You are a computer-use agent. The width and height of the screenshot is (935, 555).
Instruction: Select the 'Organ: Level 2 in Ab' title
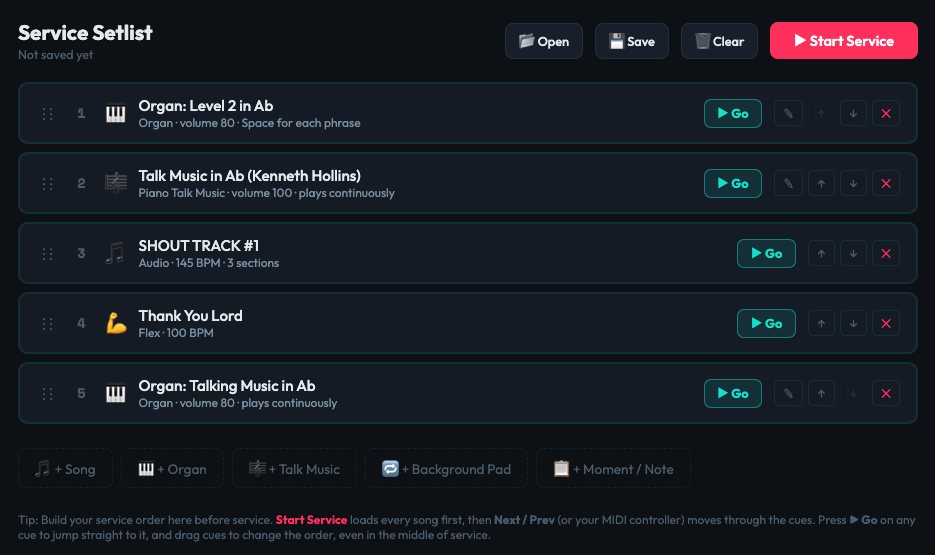click(206, 106)
